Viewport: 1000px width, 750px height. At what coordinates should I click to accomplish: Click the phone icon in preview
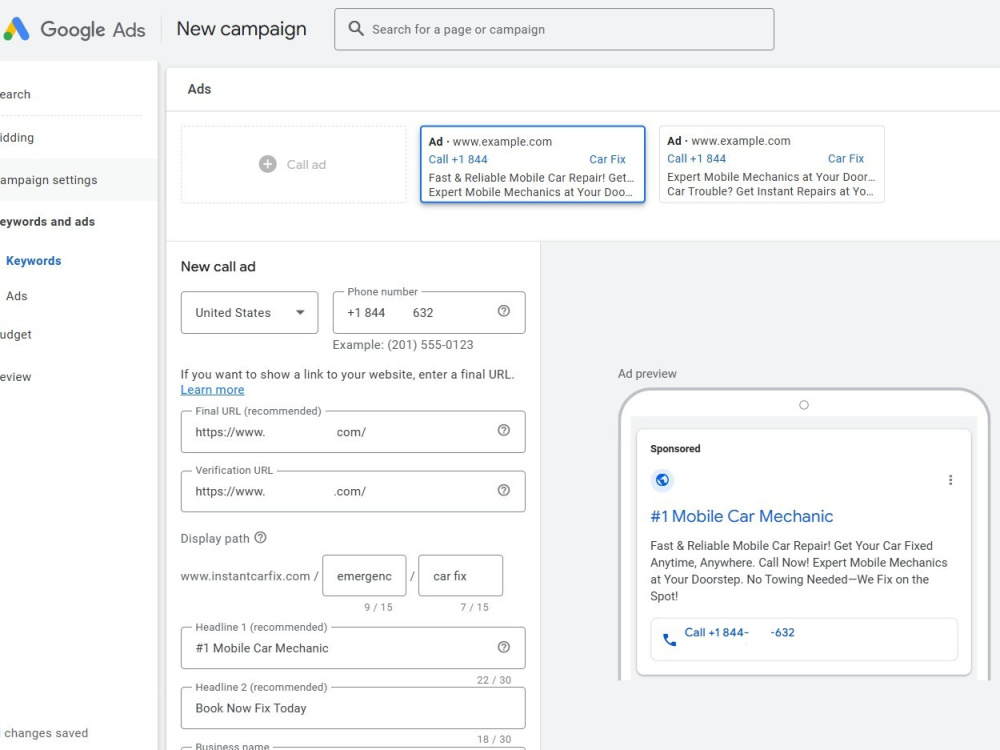click(669, 639)
